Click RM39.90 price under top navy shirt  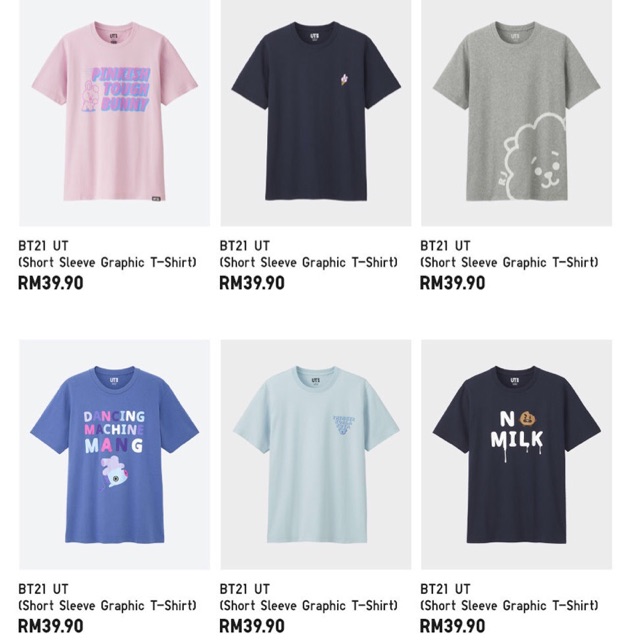point(252,283)
